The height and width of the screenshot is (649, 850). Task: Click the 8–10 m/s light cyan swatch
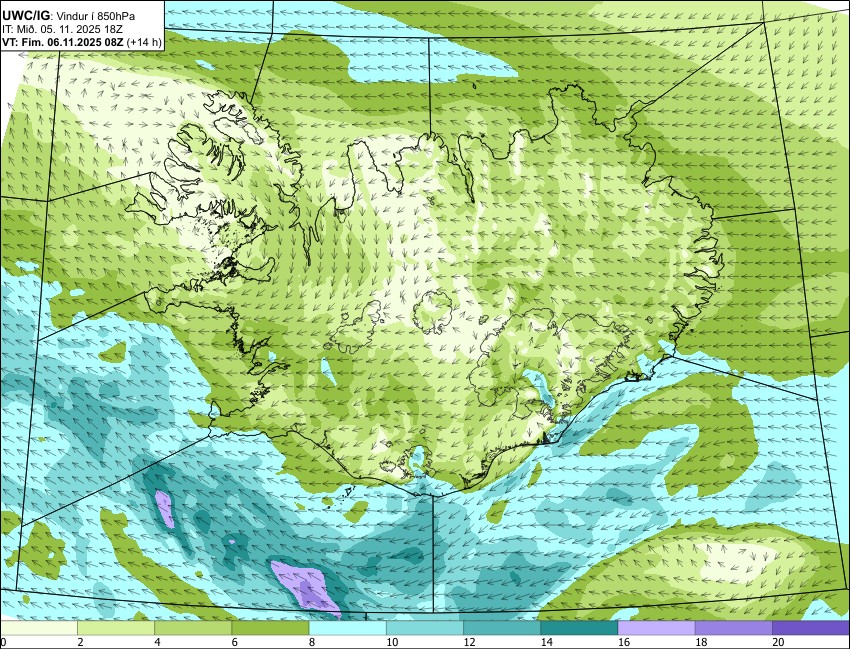(x=347, y=628)
